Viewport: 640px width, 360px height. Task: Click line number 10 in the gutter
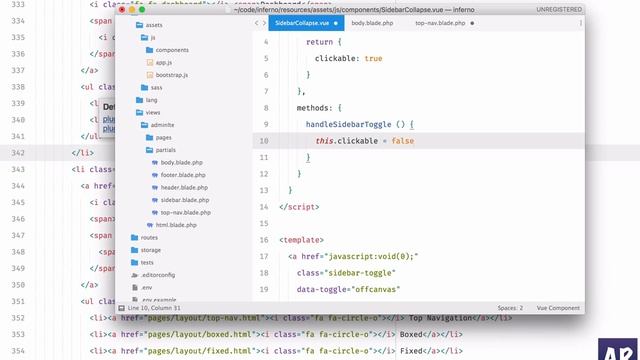[x=264, y=141]
